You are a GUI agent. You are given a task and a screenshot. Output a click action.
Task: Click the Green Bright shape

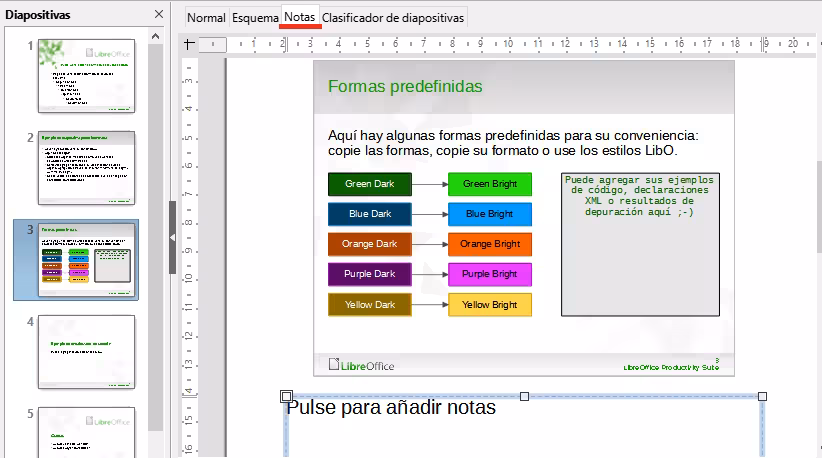click(x=490, y=184)
